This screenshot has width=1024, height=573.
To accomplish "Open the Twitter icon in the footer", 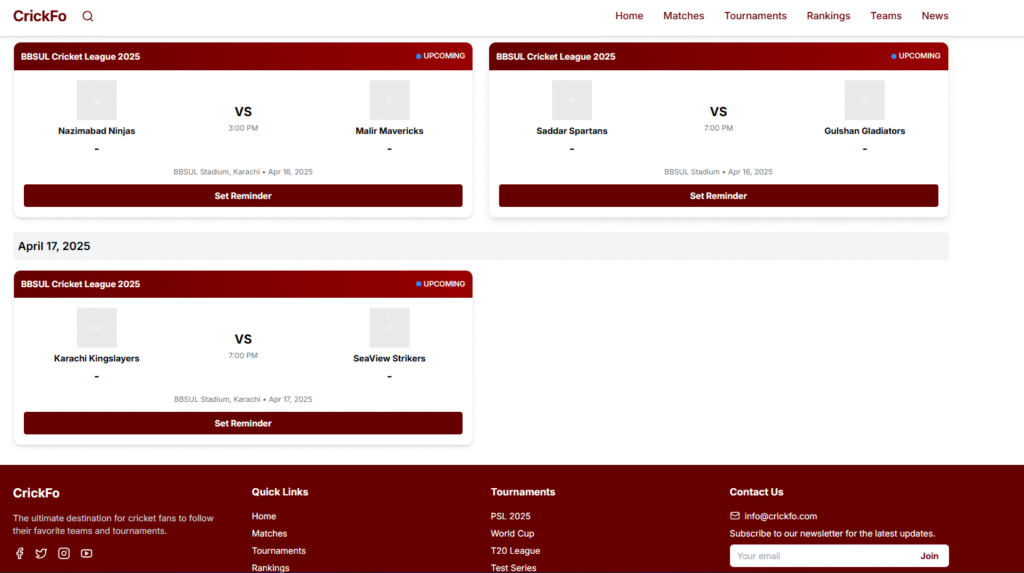I will (x=41, y=553).
